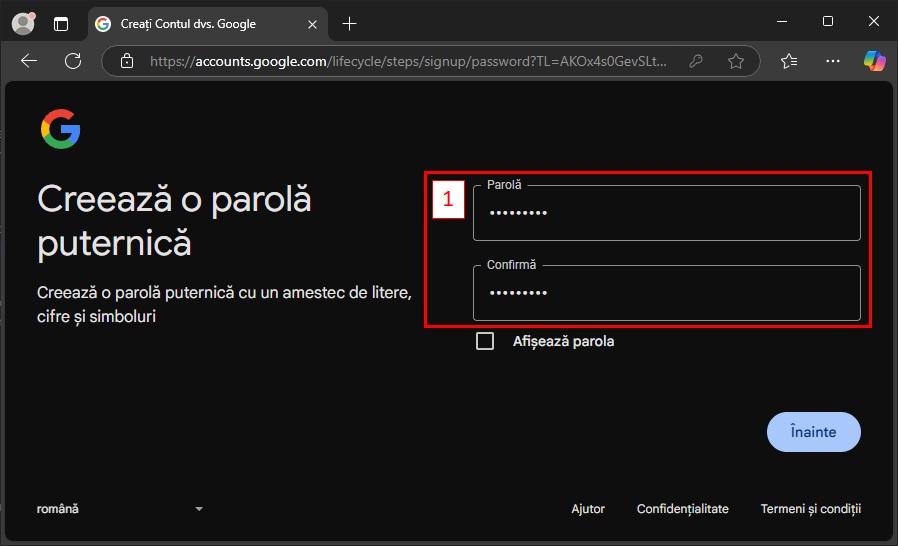Add the page to favorites with the star
Viewport: 898px width, 546px height.
coord(736,61)
